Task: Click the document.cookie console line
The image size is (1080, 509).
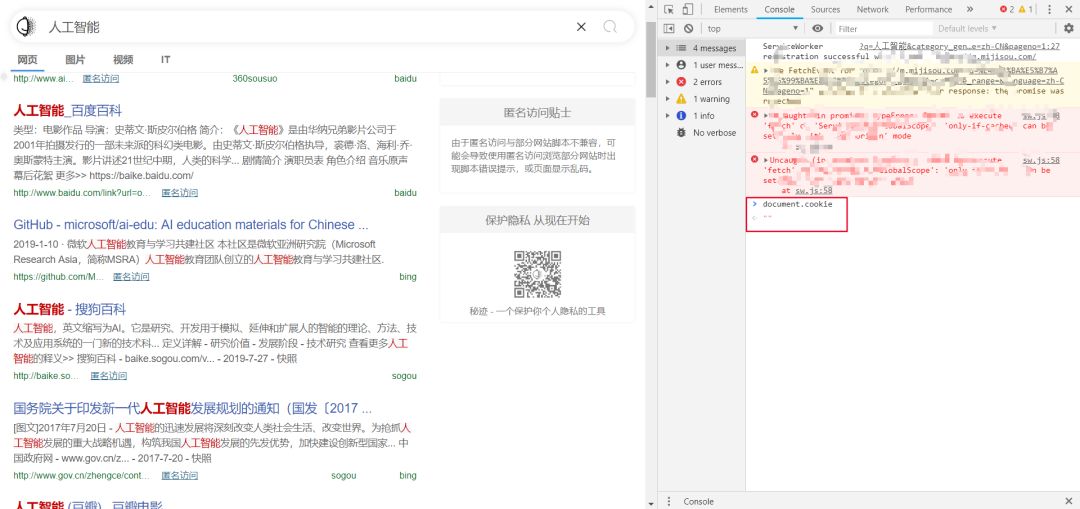Action: pos(797,205)
